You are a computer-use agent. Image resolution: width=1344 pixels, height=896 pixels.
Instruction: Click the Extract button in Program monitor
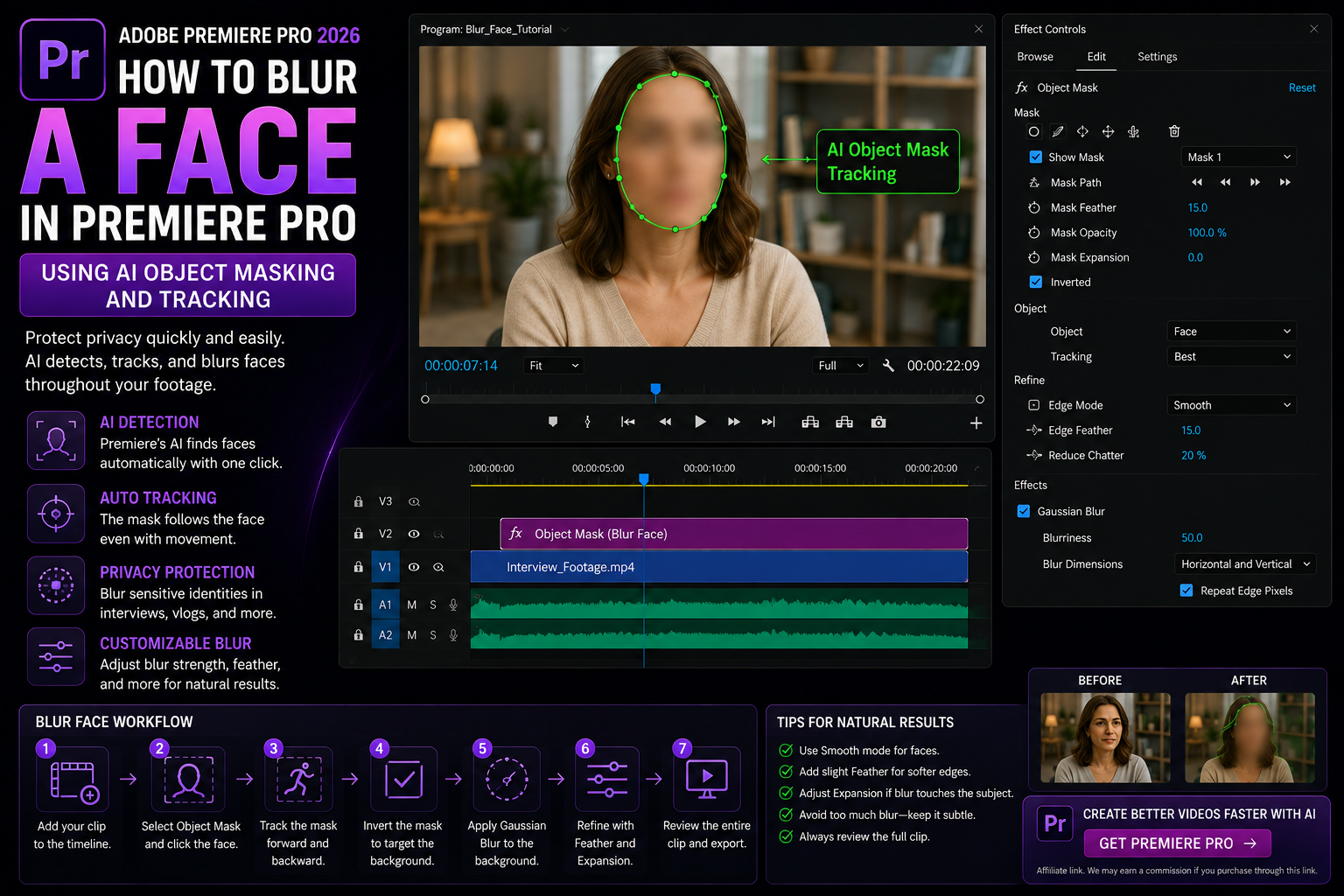click(x=844, y=422)
